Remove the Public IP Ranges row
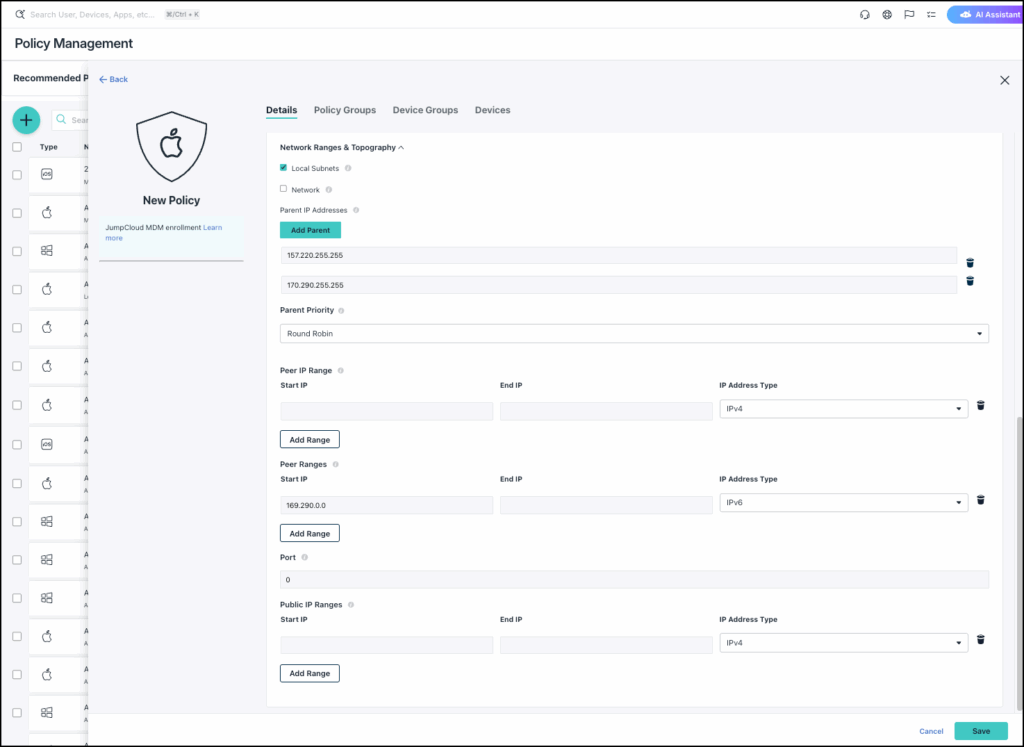This screenshot has height=747, width=1024. tap(980, 640)
